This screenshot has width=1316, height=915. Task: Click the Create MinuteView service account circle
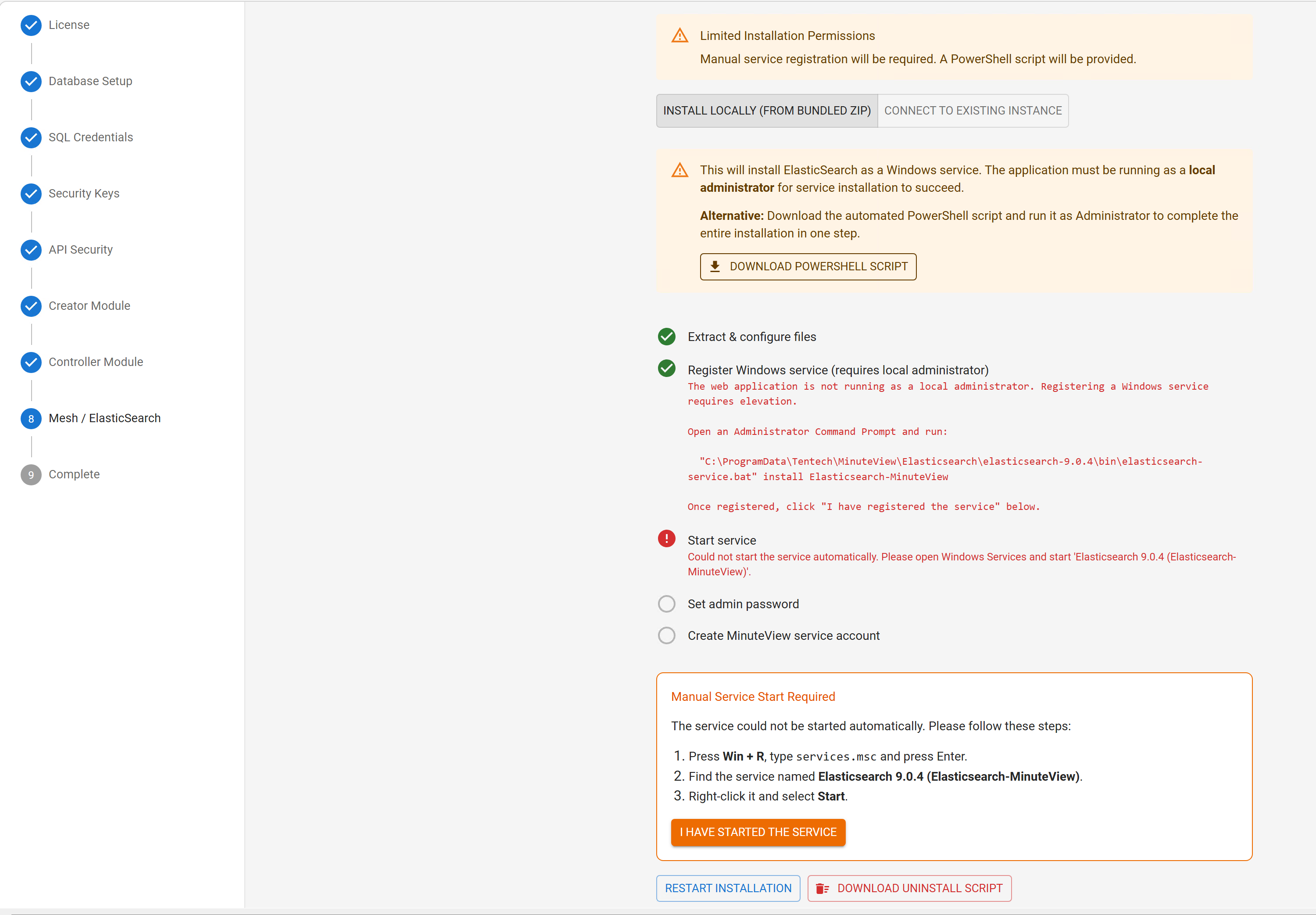[x=666, y=635]
